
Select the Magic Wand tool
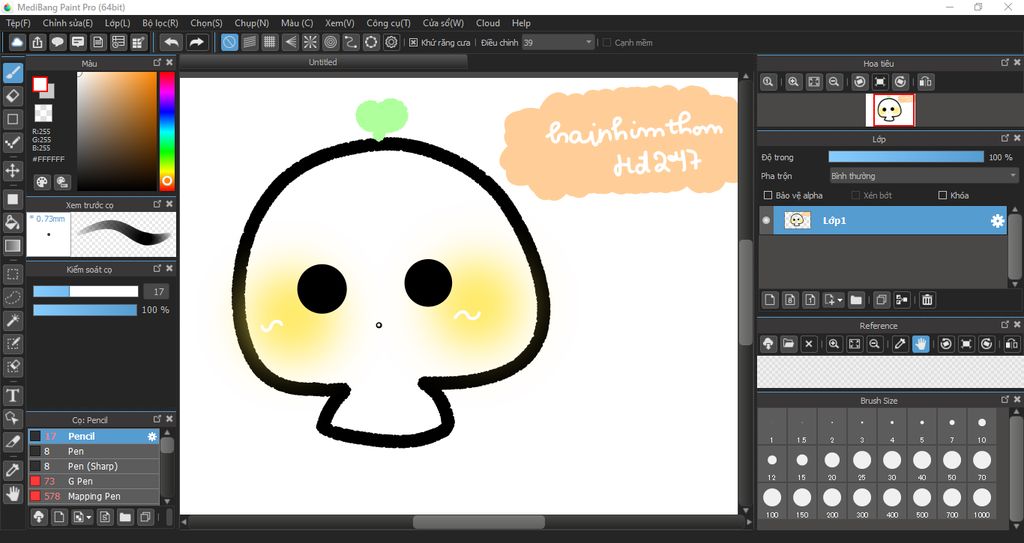(x=12, y=320)
